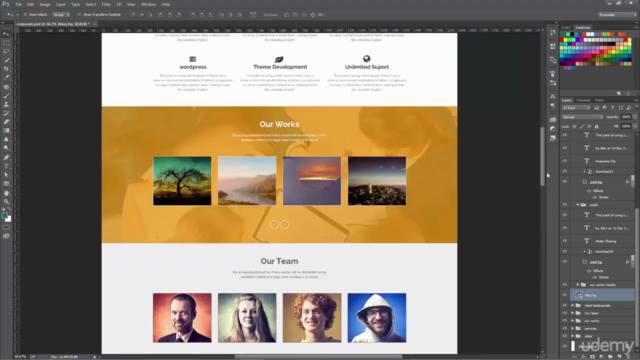Click the foreground teal color swatch
This screenshot has width=640, height=360.
coord(4,215)
